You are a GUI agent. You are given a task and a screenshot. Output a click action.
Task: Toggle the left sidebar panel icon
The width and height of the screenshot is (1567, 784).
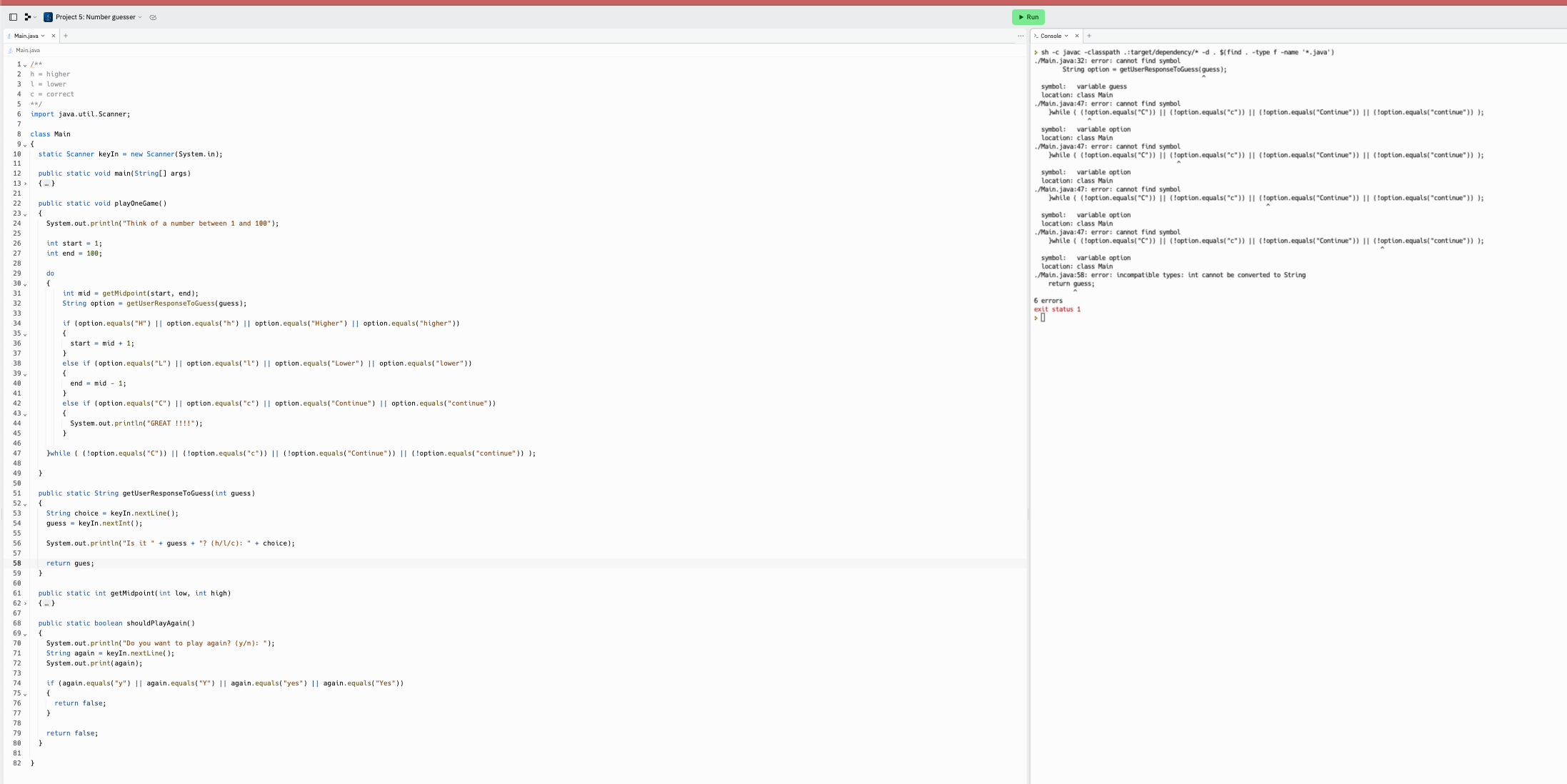(12, 16)
